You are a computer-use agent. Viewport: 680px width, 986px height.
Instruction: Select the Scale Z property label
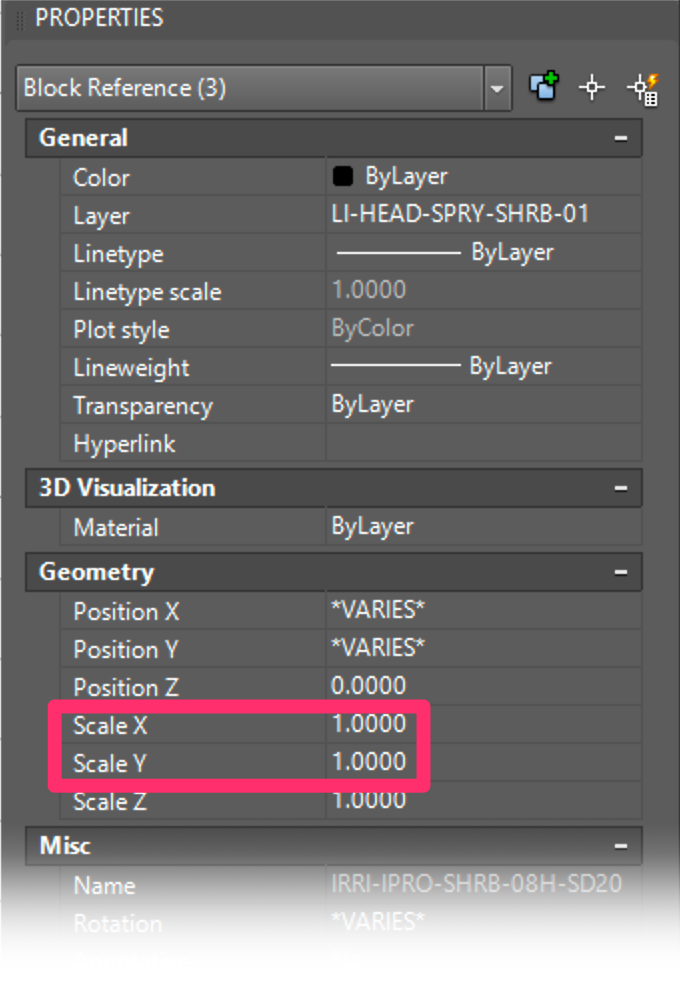tap(109, 802)
